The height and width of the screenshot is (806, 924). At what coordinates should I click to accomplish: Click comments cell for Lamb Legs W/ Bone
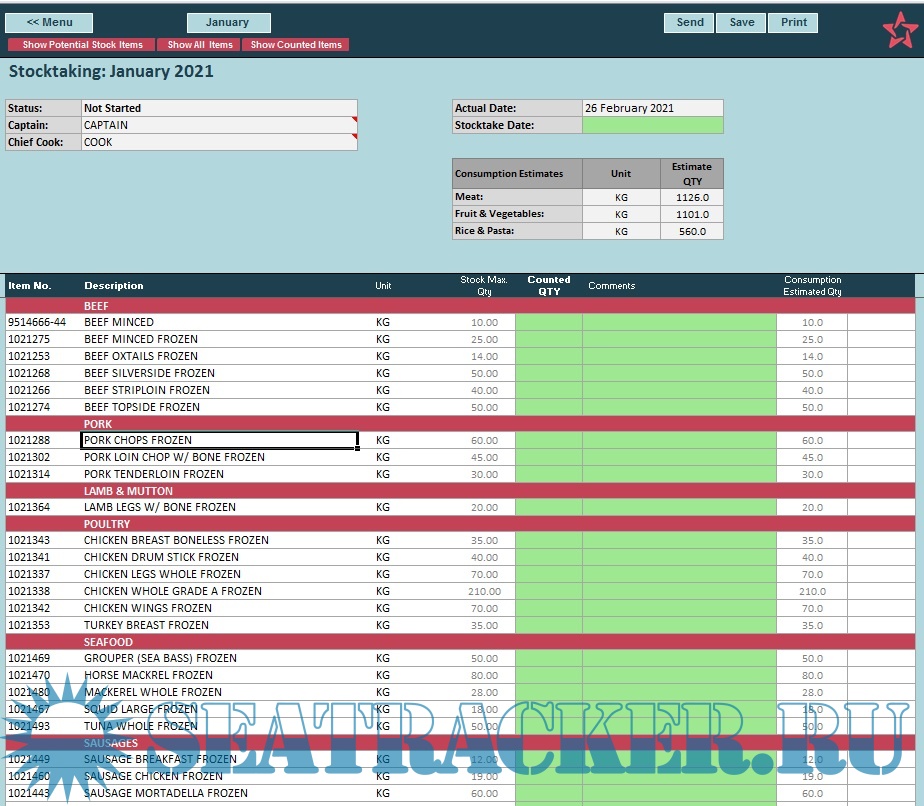pyautogui.click(x=678, y=507)
